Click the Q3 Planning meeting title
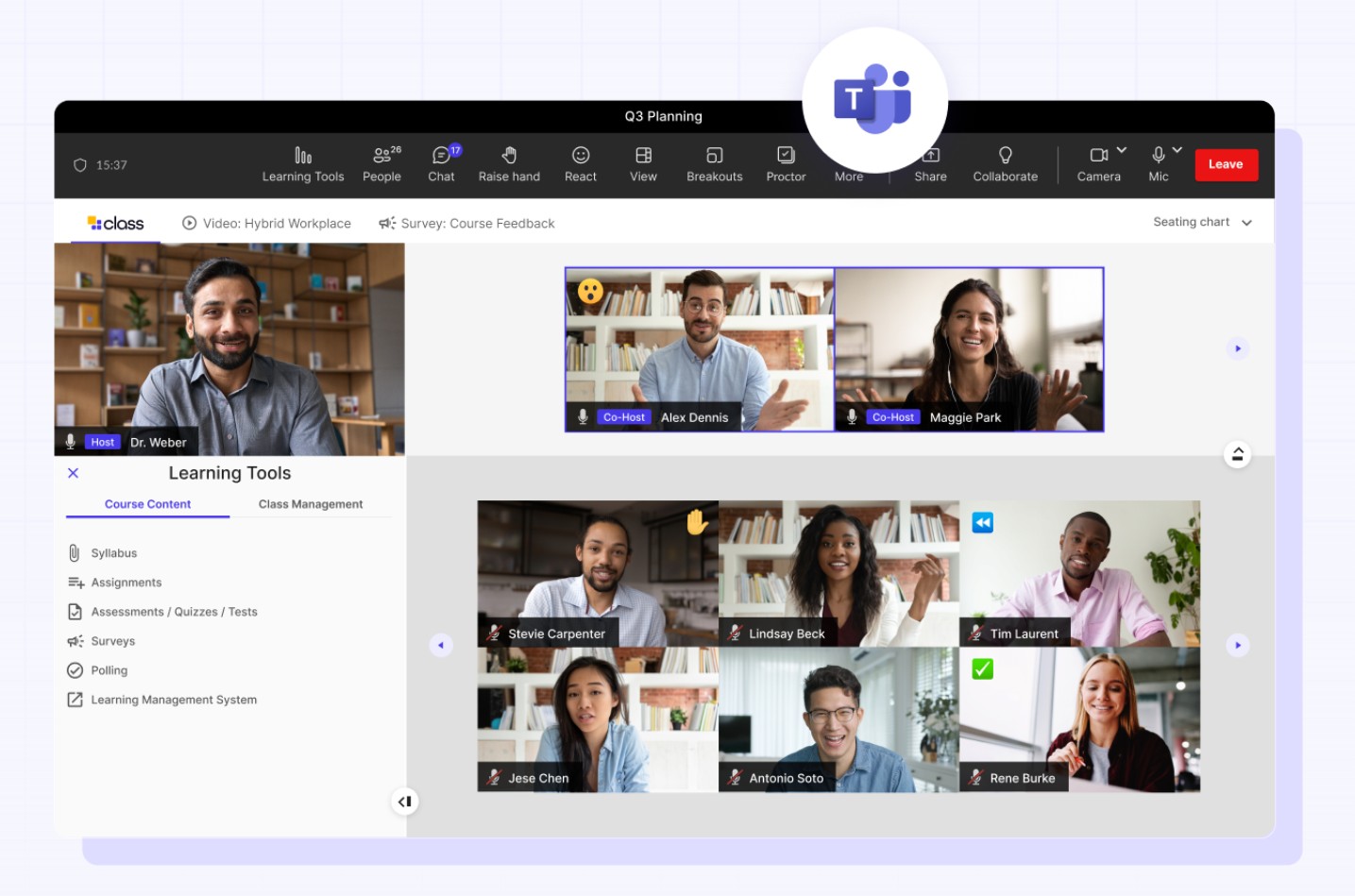1355x896 pixels. 664,116
